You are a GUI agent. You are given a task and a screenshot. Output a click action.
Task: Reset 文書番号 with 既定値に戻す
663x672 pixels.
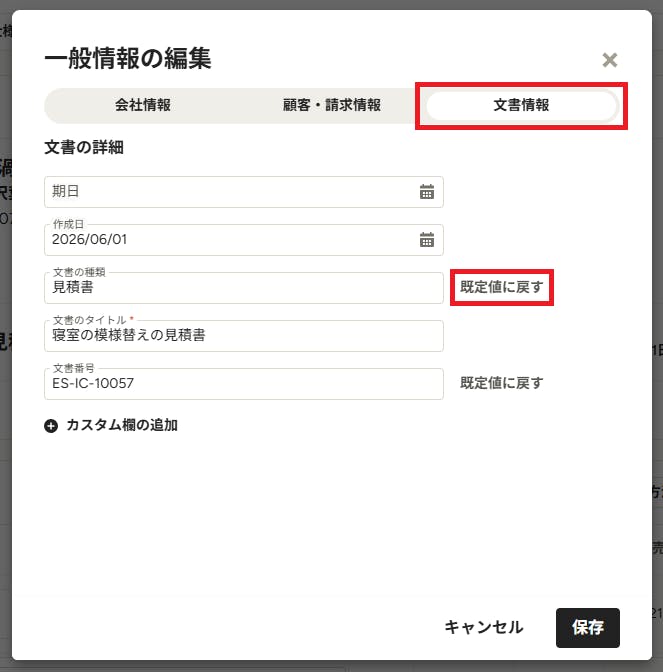502,383
